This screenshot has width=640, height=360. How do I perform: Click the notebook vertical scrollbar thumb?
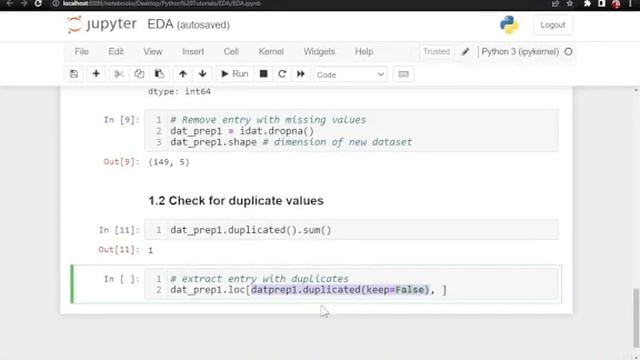636,317
